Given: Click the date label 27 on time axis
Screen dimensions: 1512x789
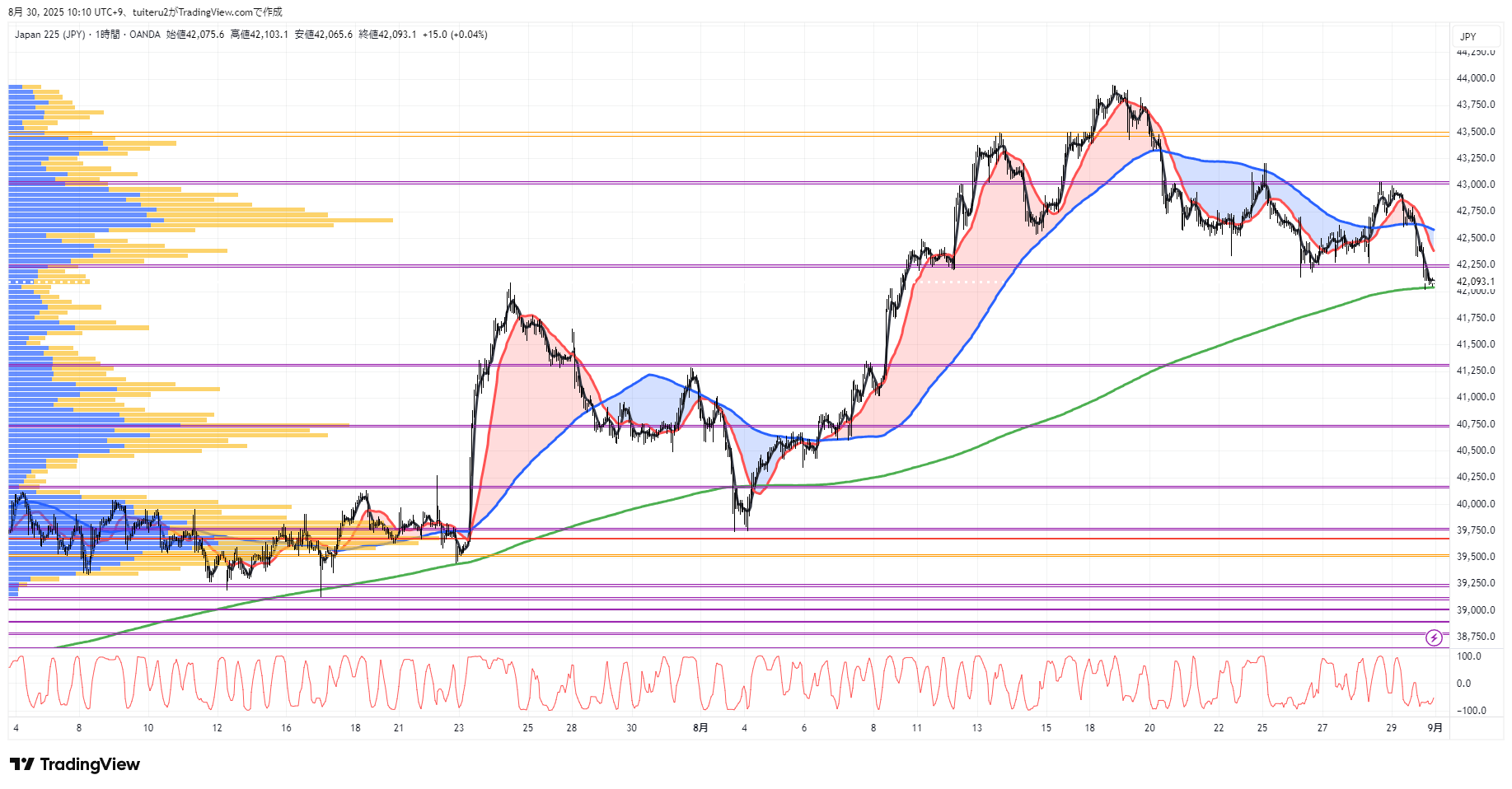Looking at the screenshot, I should 1322,728.
